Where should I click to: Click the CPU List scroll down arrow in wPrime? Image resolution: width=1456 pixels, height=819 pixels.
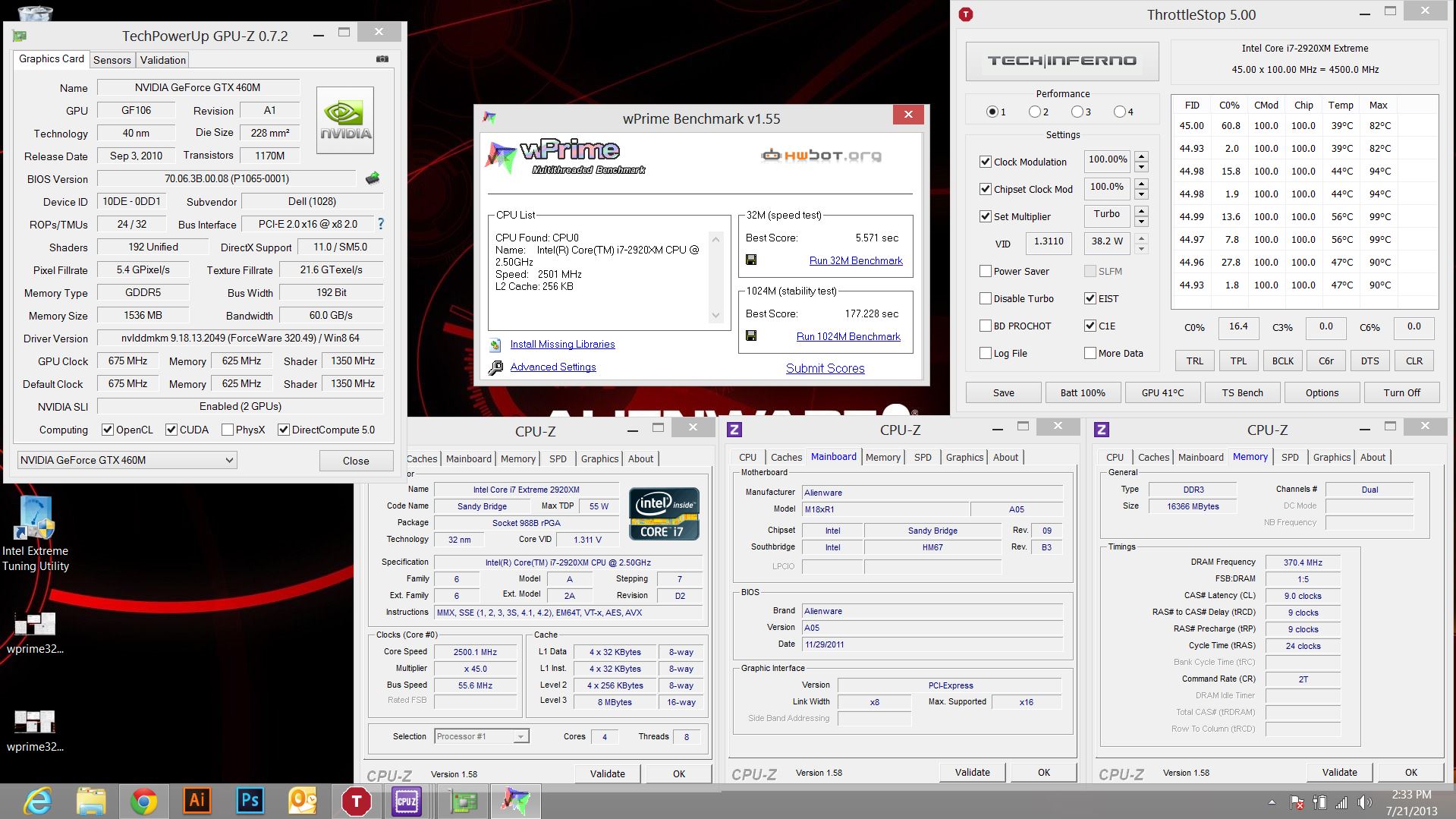715,315
